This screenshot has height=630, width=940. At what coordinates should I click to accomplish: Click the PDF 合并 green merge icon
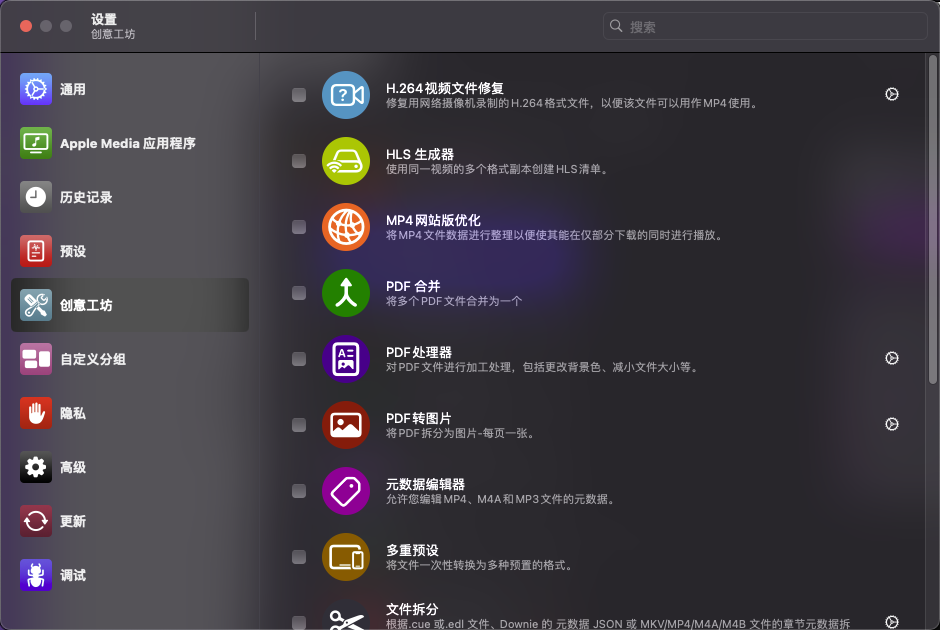click(346, 293)
